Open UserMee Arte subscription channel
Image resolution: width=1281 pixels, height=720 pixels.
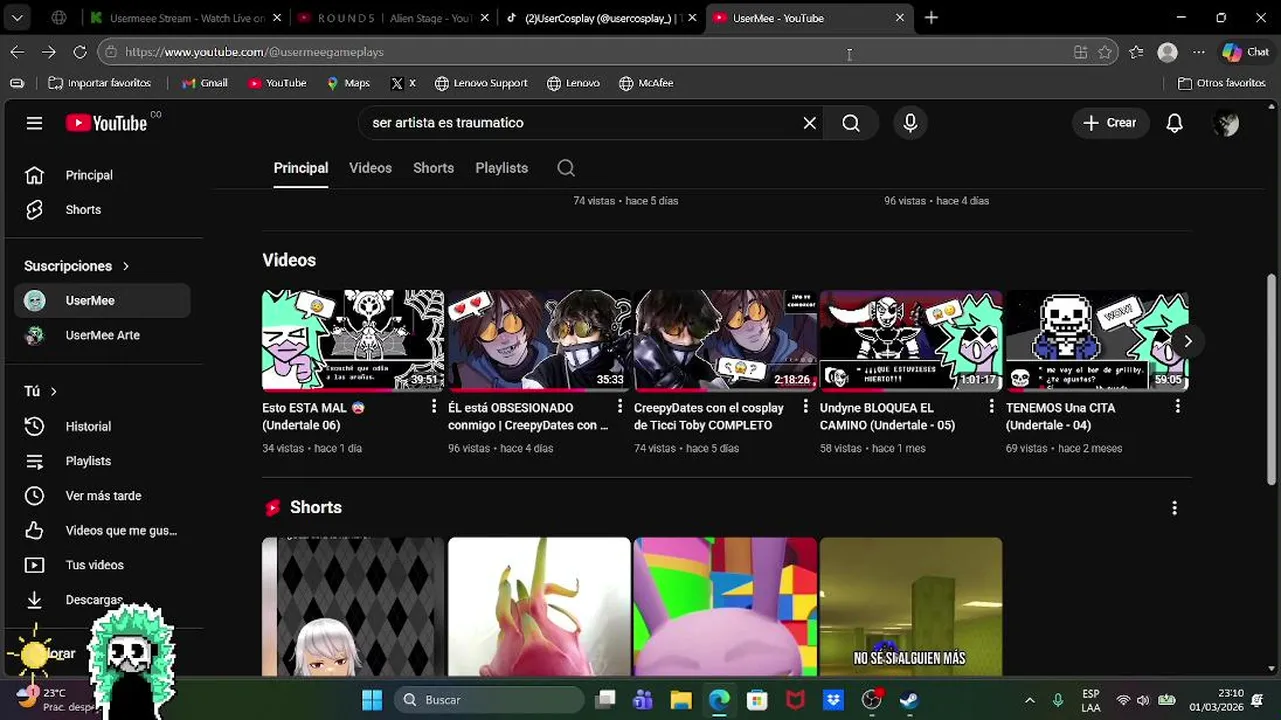coord(102,335)
